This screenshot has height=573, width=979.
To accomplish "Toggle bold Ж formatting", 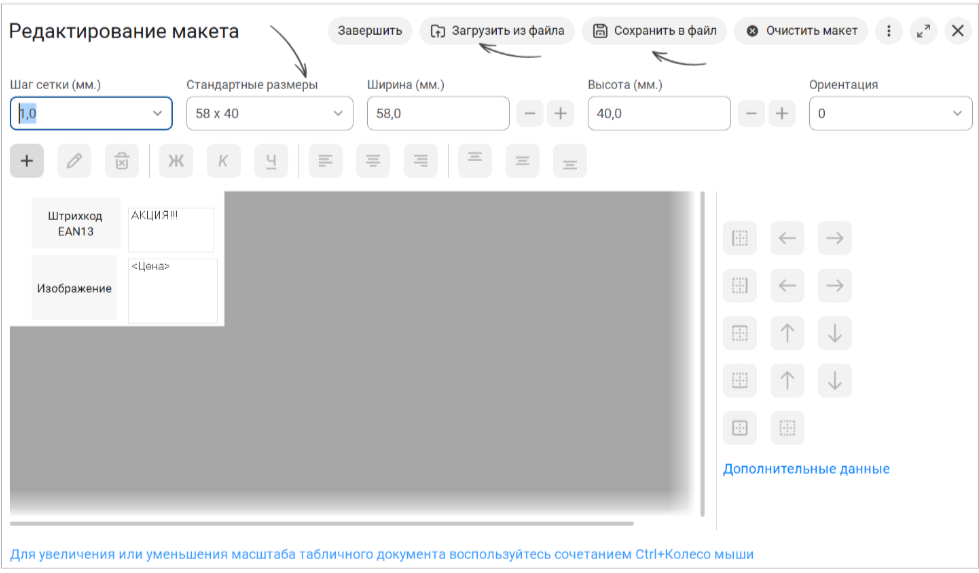I will tap(176, 161).
